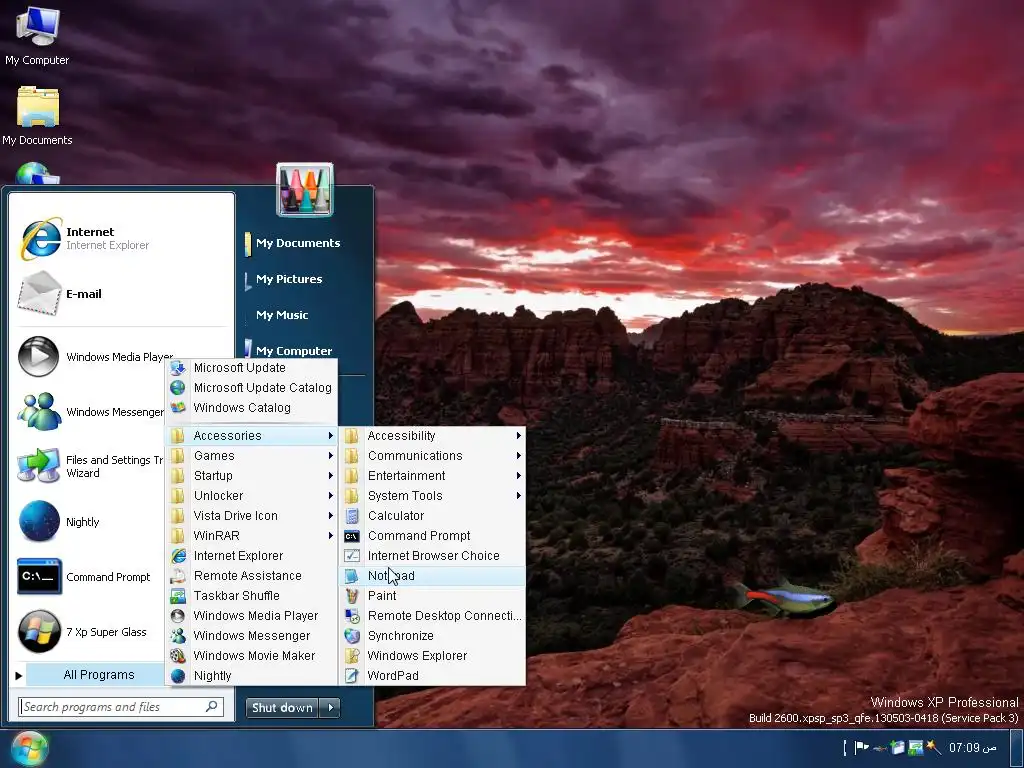
Task: Expand the Vista Drive Icon folder
Action: (251, 516)
